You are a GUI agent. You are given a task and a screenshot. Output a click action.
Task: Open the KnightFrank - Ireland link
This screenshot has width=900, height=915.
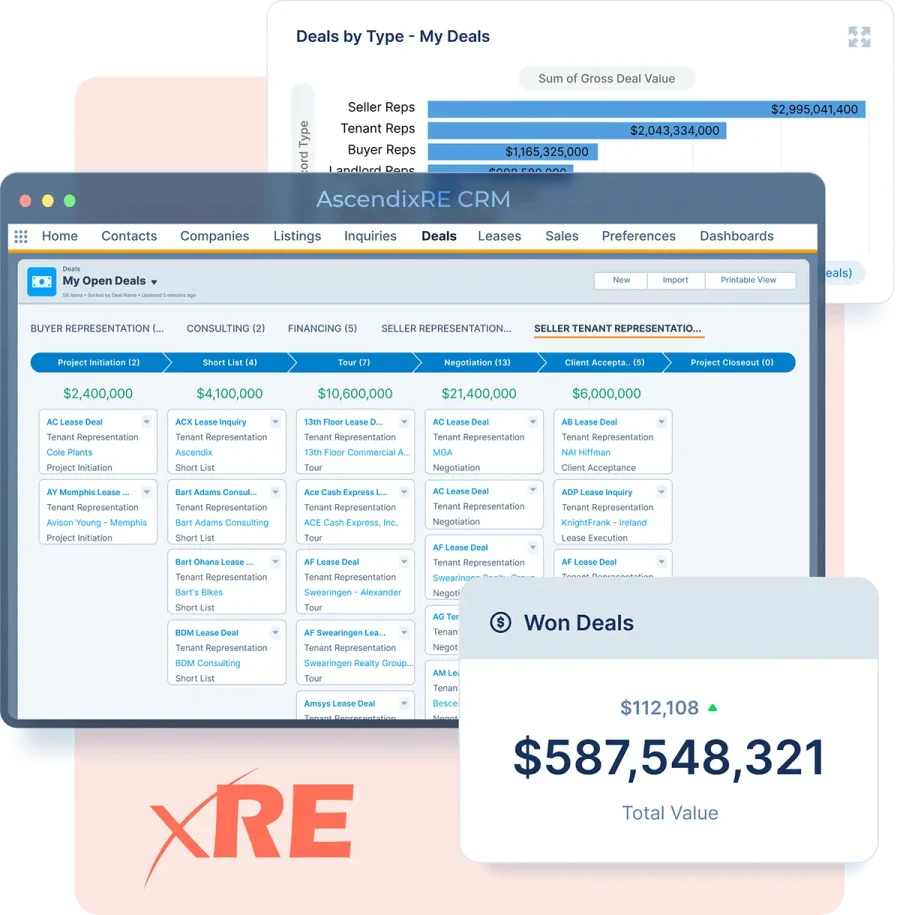point(604,522)
